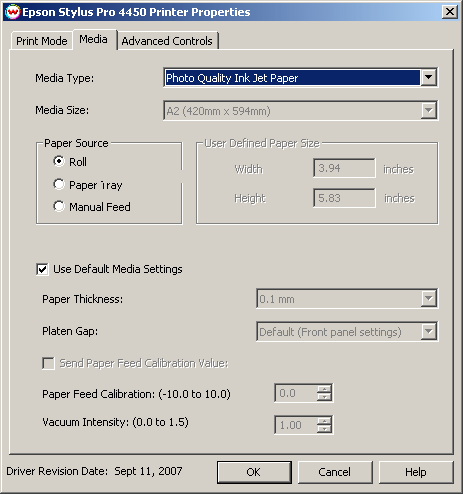Image resolution: width=463 pixels, height=494 pixels.
Task: Click the Wasatch app icon in title bar
Action: click(x=13, y=12)
